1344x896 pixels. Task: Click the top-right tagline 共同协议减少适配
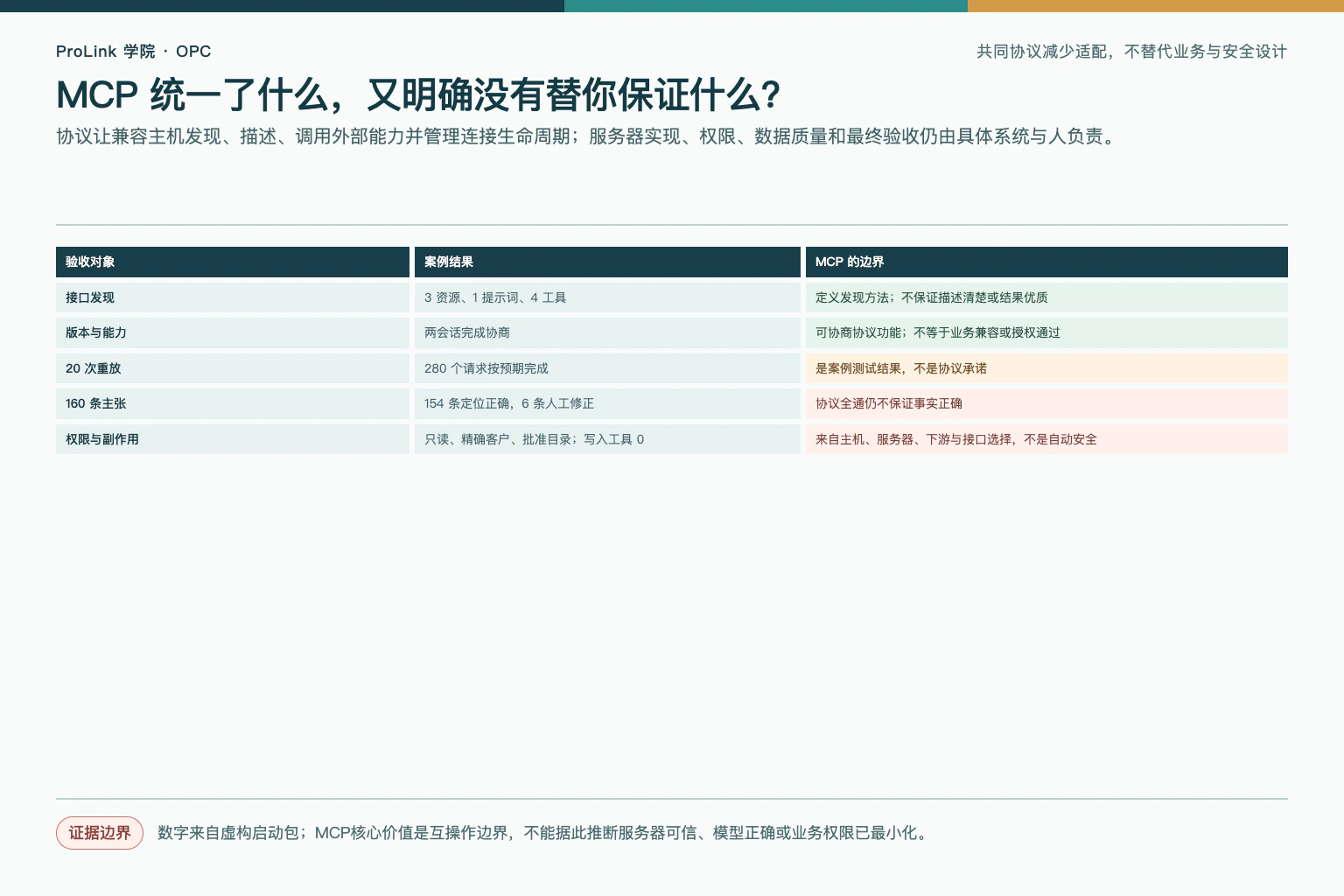[x=1131, y=52]
